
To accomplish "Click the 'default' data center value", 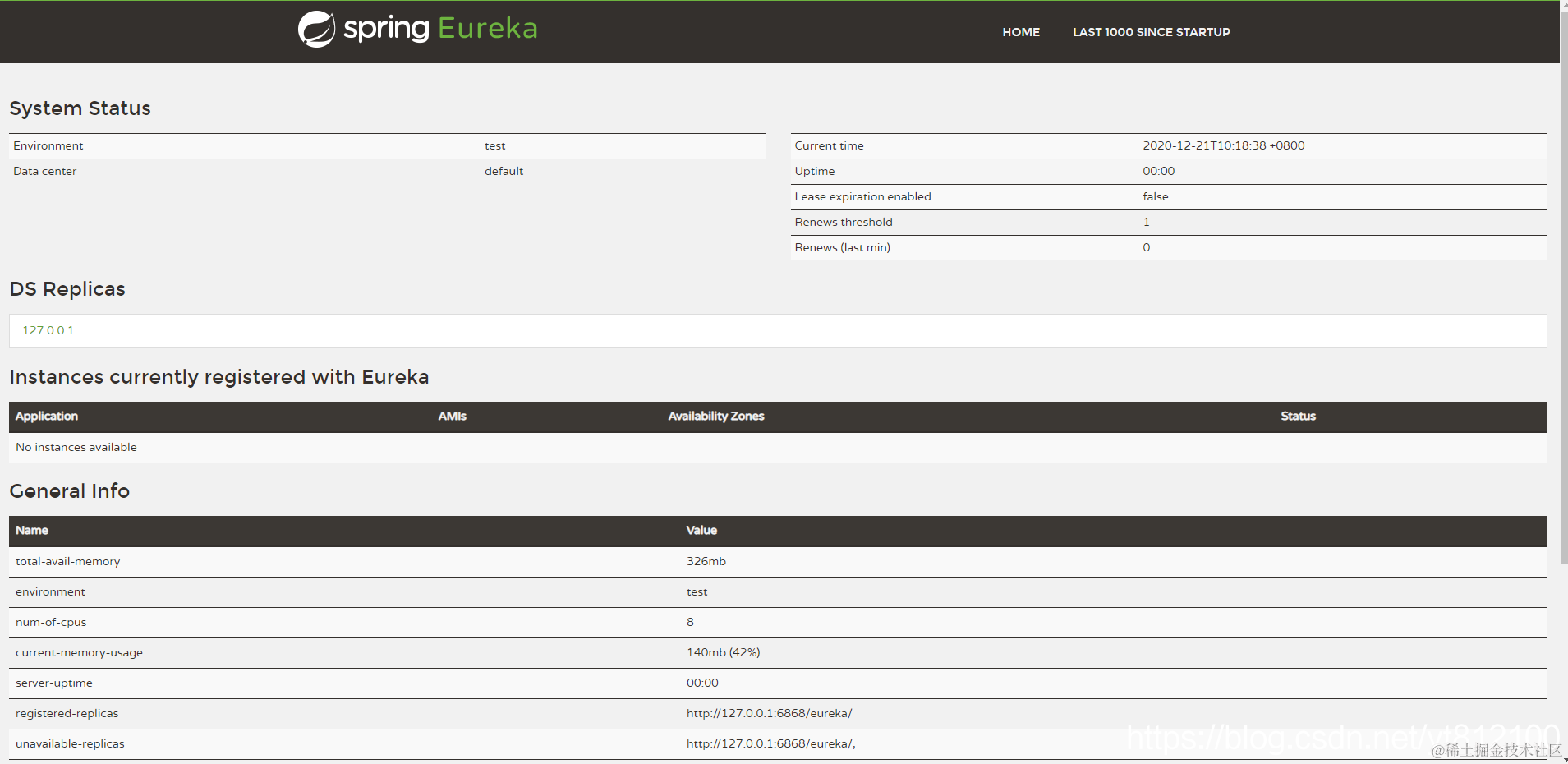I will tap(504, 171).
